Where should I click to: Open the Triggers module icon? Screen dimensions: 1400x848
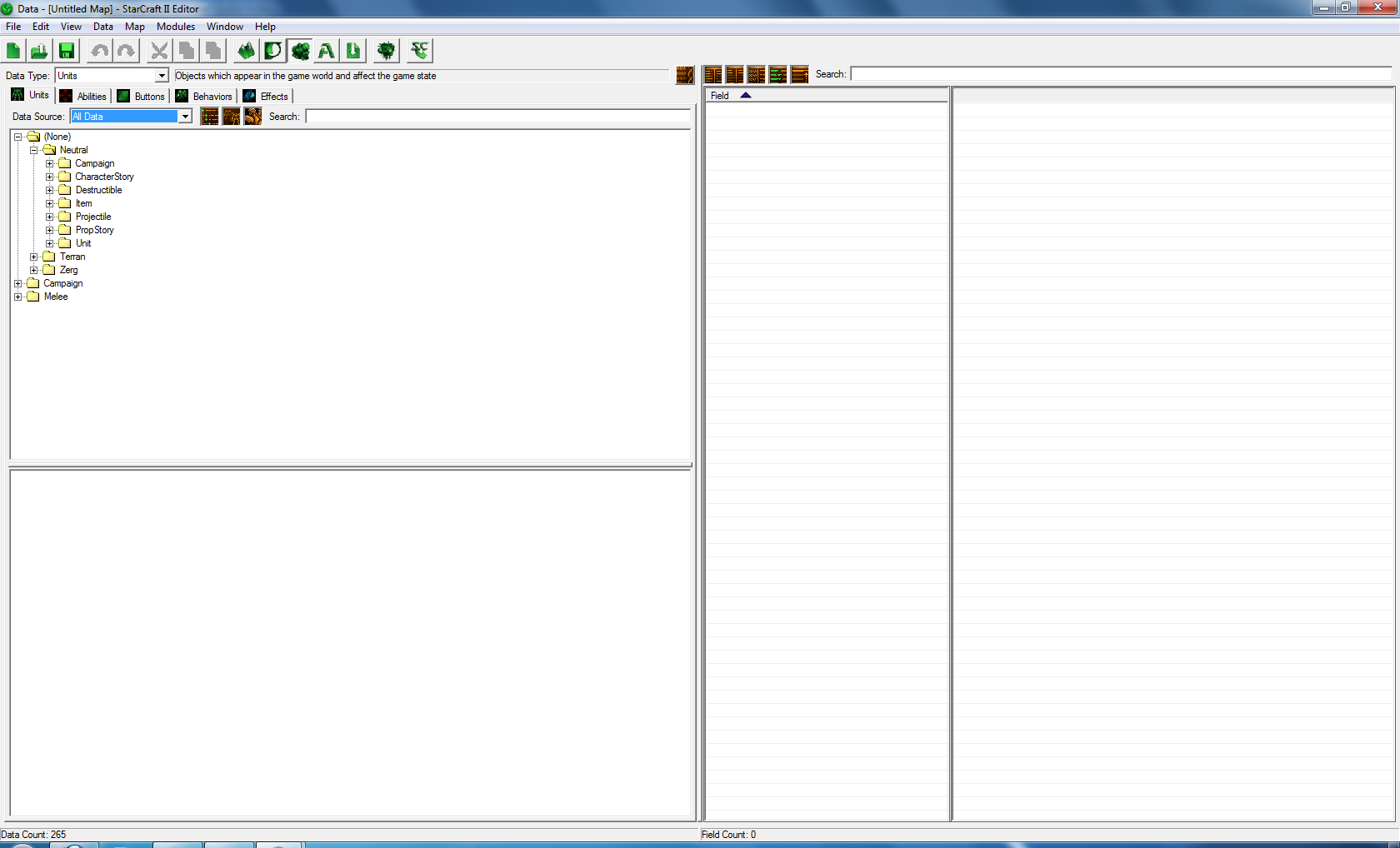point(272,51)
